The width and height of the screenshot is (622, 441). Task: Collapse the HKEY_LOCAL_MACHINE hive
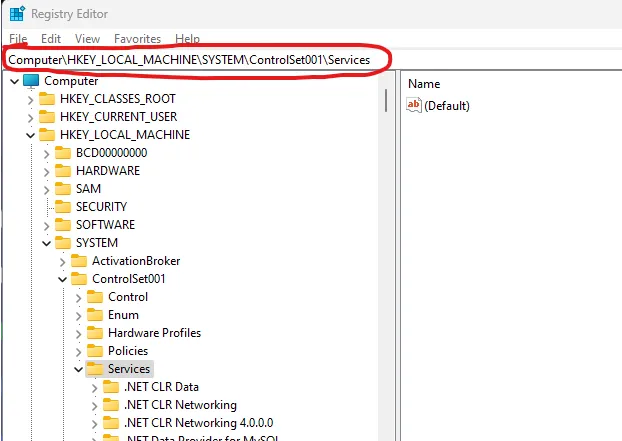click(30, 135)
